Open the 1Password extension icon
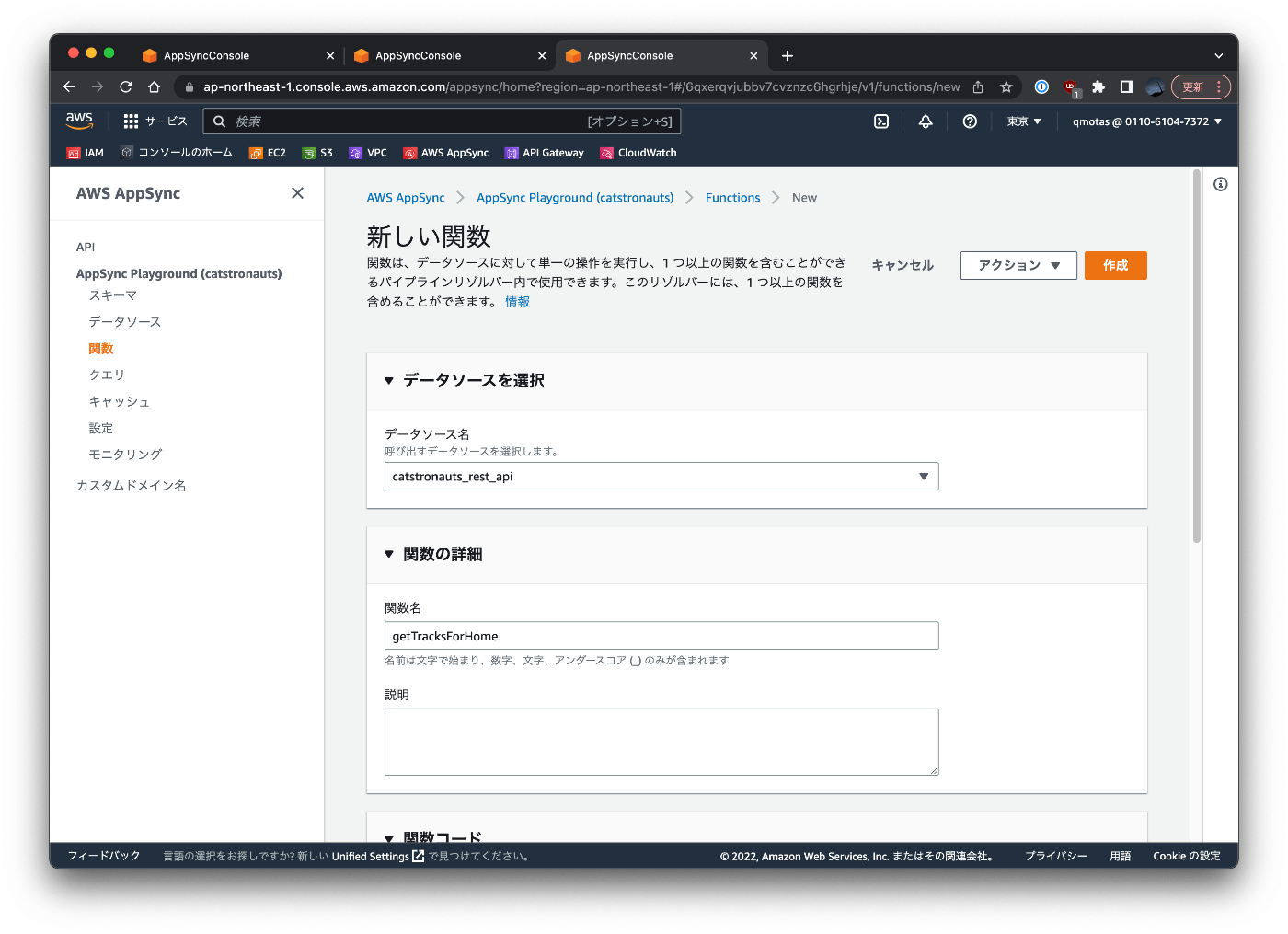The width and height of the screenshot is (1288, 934). (1041, 86)
